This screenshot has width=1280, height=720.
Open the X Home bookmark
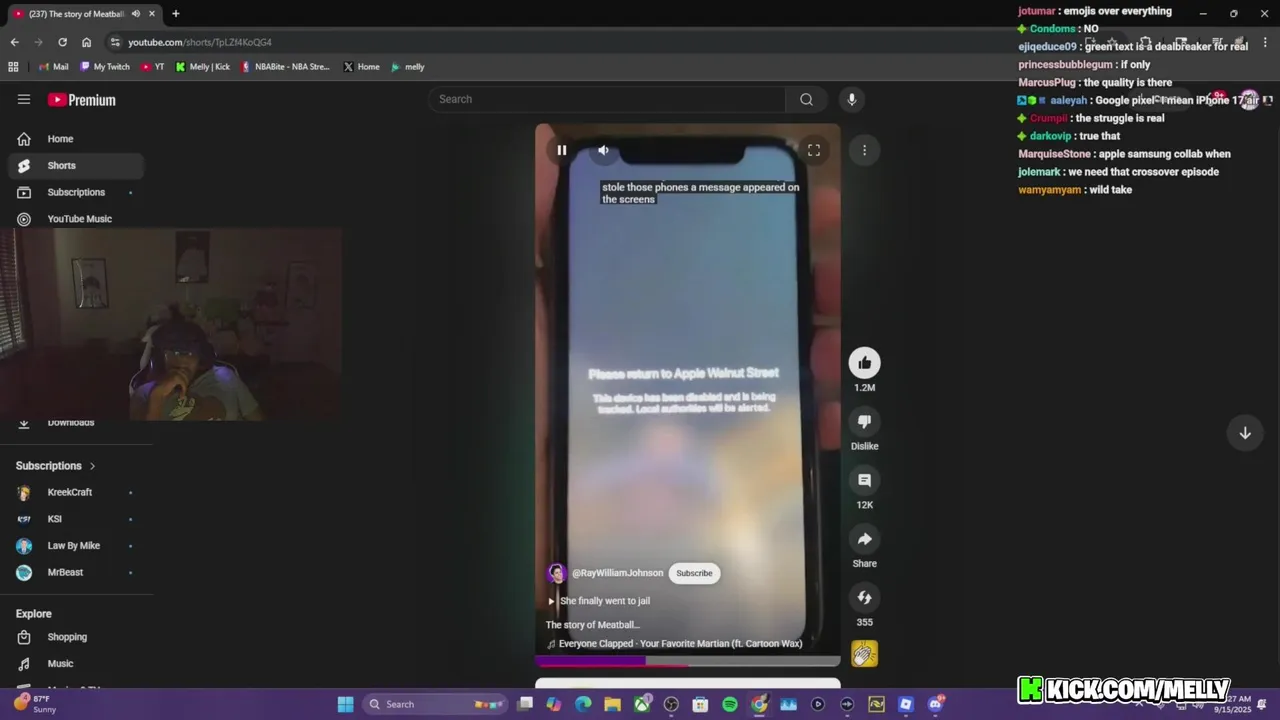click(362, 67)
